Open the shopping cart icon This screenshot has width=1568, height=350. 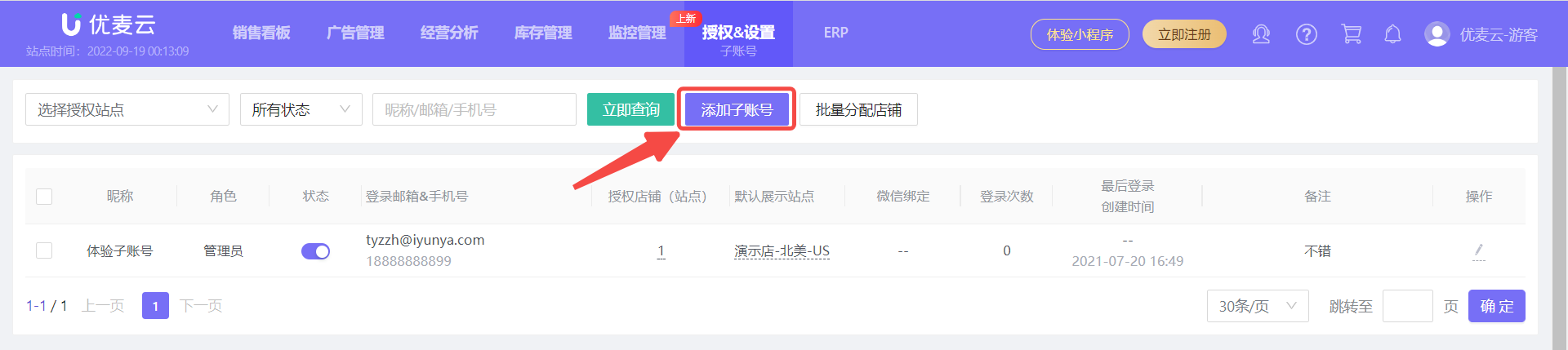[x=1352, y=34]
